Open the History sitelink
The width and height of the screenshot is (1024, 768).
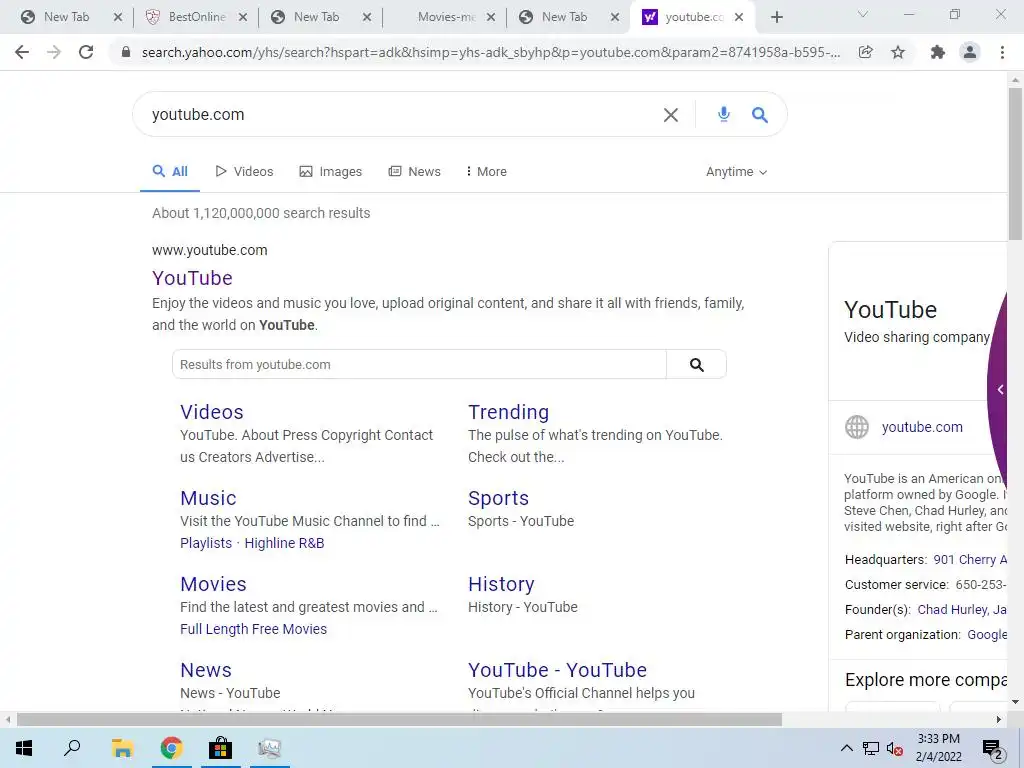coord(502,584)
